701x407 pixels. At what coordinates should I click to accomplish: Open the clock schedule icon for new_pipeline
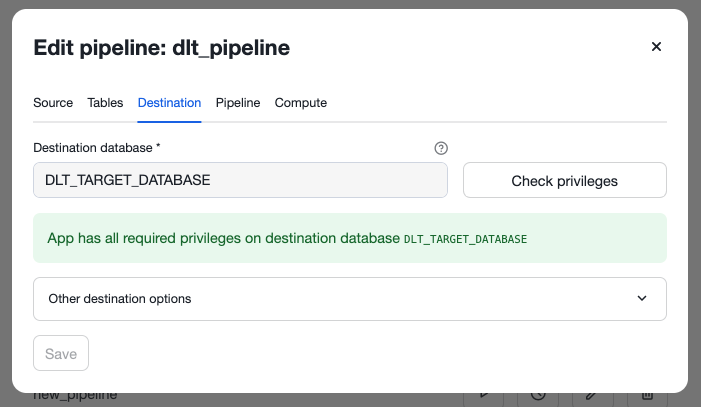pos(538,396)
